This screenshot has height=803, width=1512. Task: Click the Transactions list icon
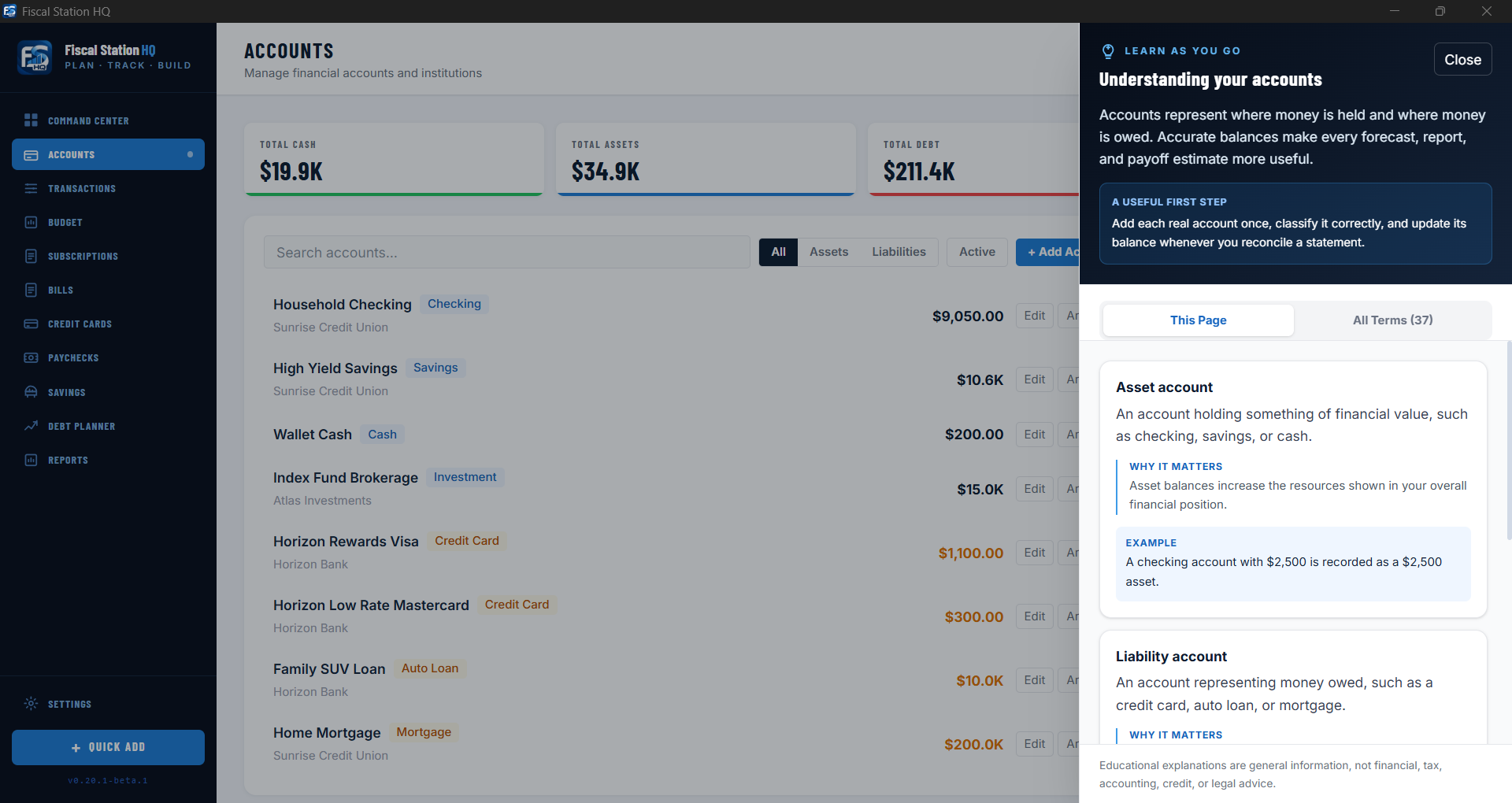pos(31,188)
